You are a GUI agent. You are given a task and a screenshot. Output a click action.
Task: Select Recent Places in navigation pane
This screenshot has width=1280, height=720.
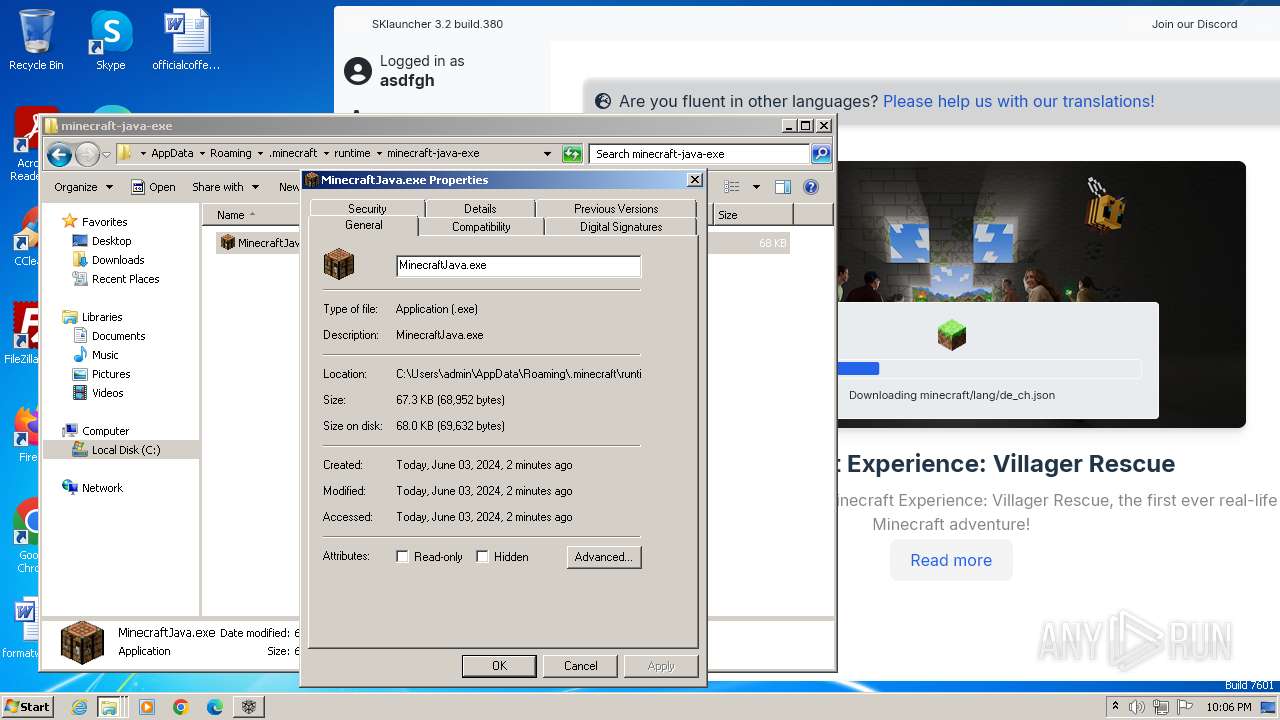tap(125, 279)
